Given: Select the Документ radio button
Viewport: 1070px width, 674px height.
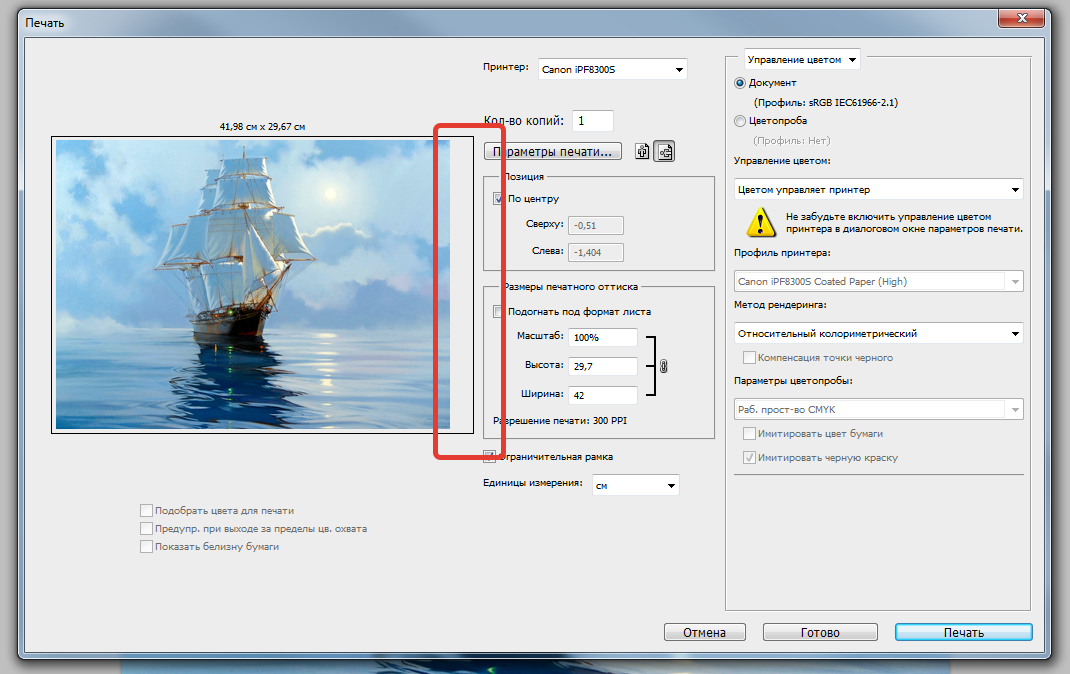Looking at the screenshot, I should coord(740,83).
